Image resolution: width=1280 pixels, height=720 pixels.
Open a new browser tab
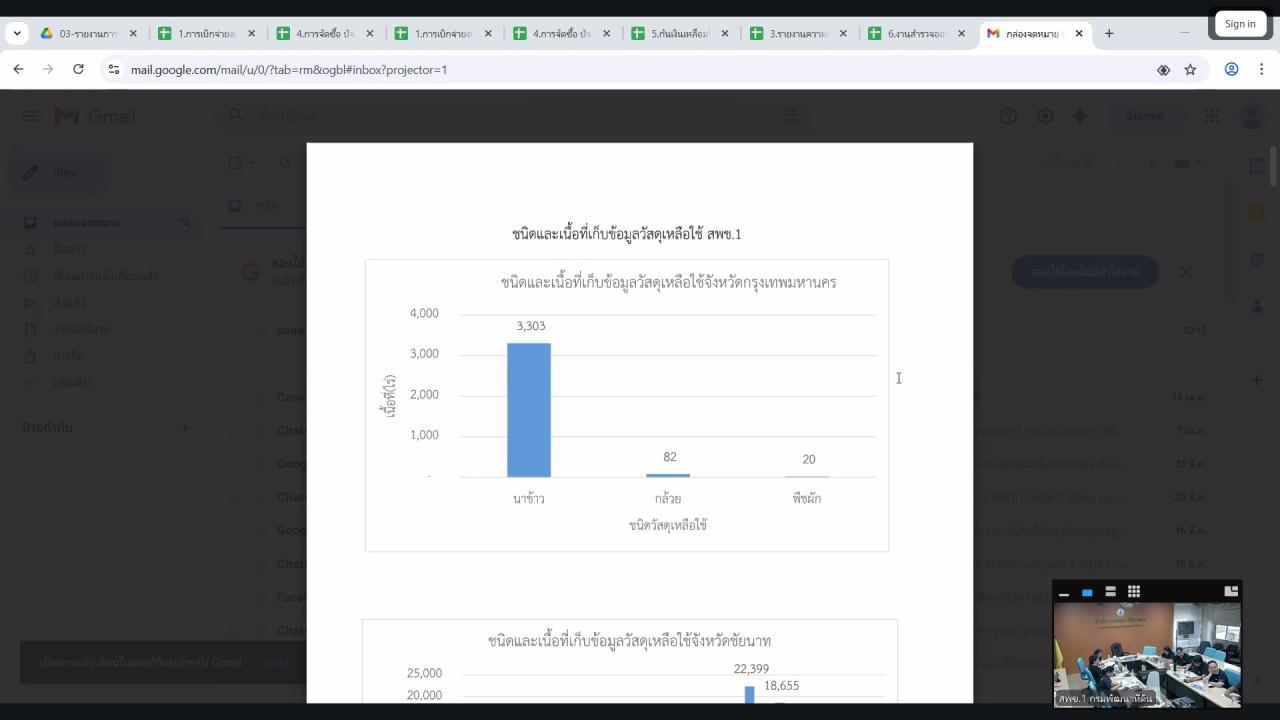tap(1108, 33)
